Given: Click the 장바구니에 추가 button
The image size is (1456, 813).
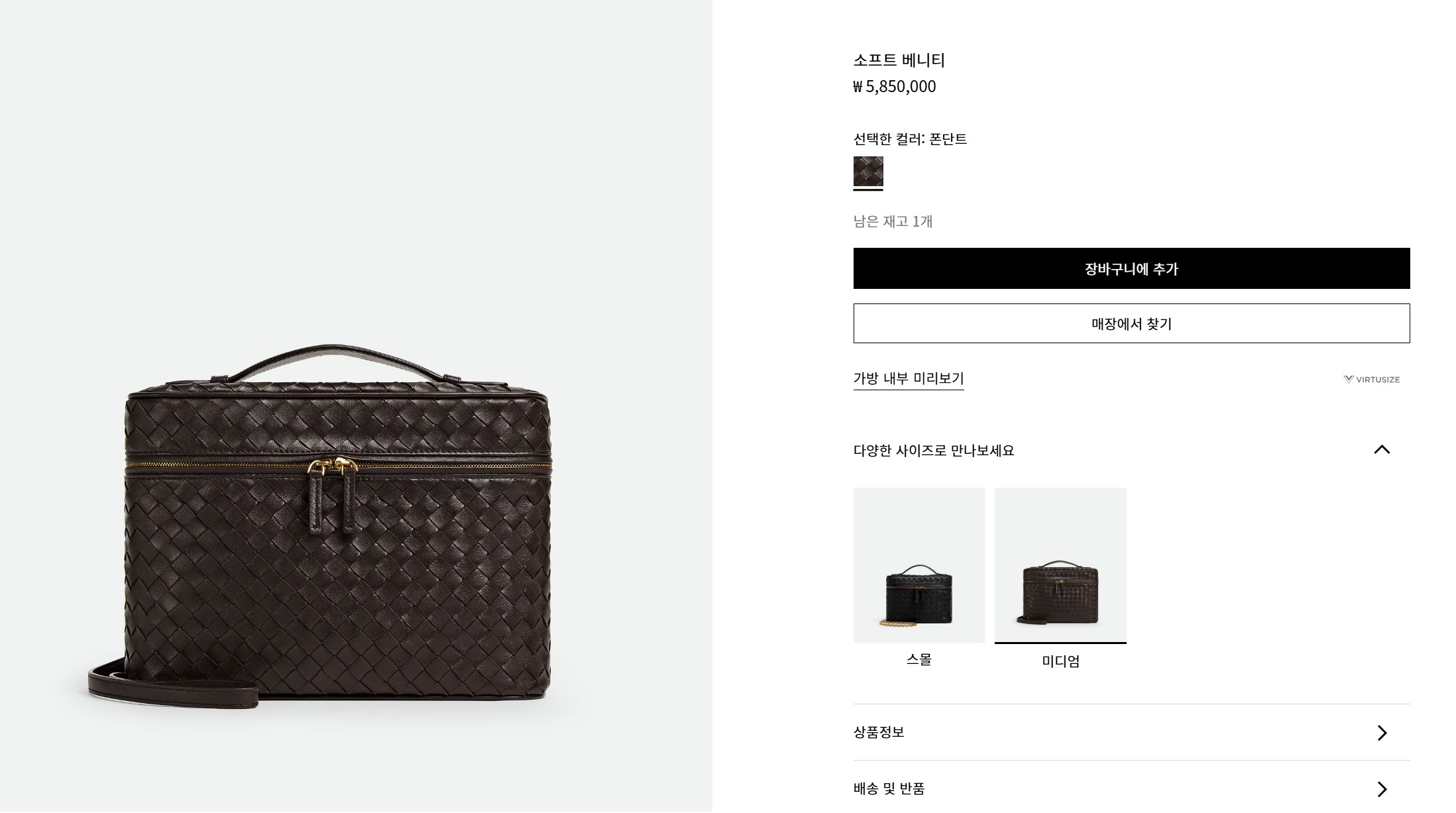Looking at the screenshot, I should [x=1131, y=268].
